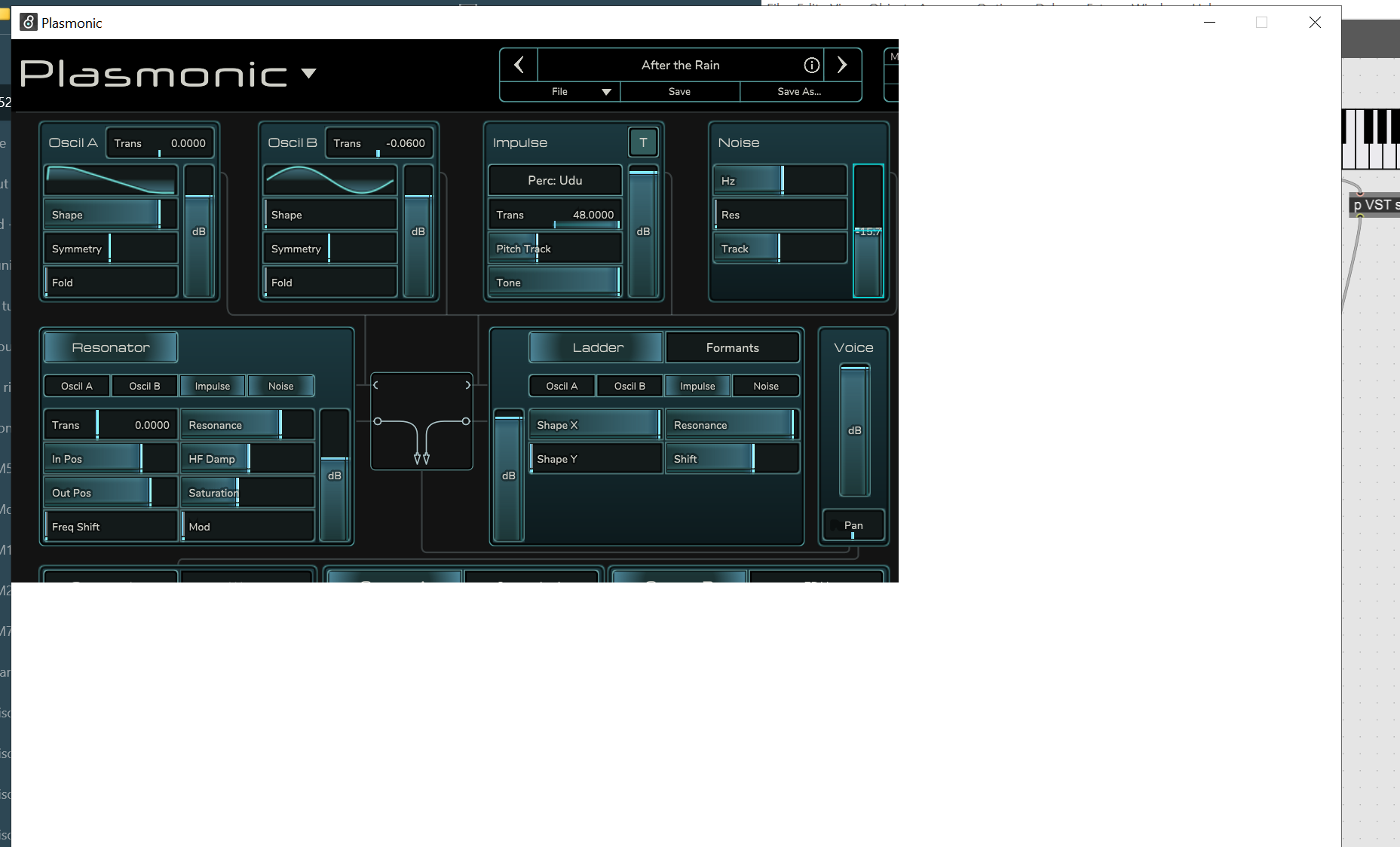Adjust the Oscil A Shape slider
Screen dimensions: 1400x847
coord(111,215)
